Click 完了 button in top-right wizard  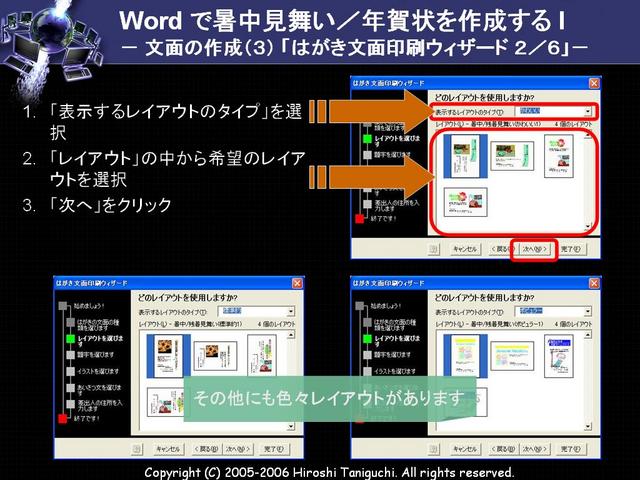[571, 249]
